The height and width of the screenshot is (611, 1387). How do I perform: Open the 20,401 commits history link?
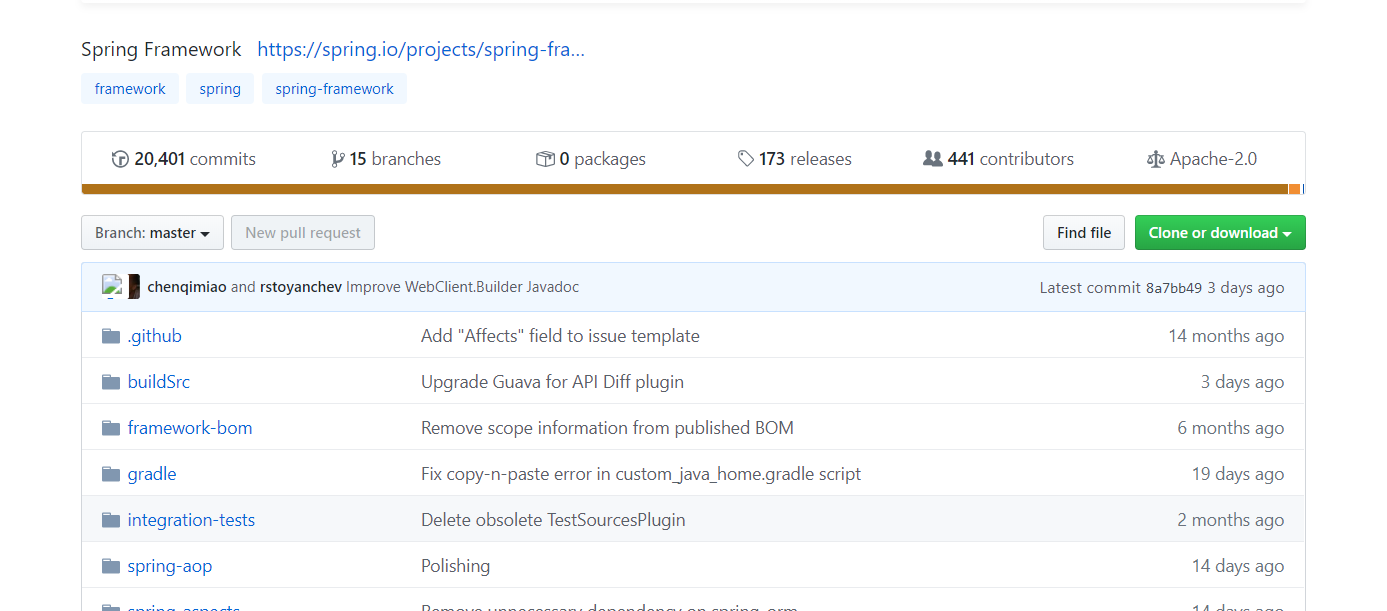(184, 159)
